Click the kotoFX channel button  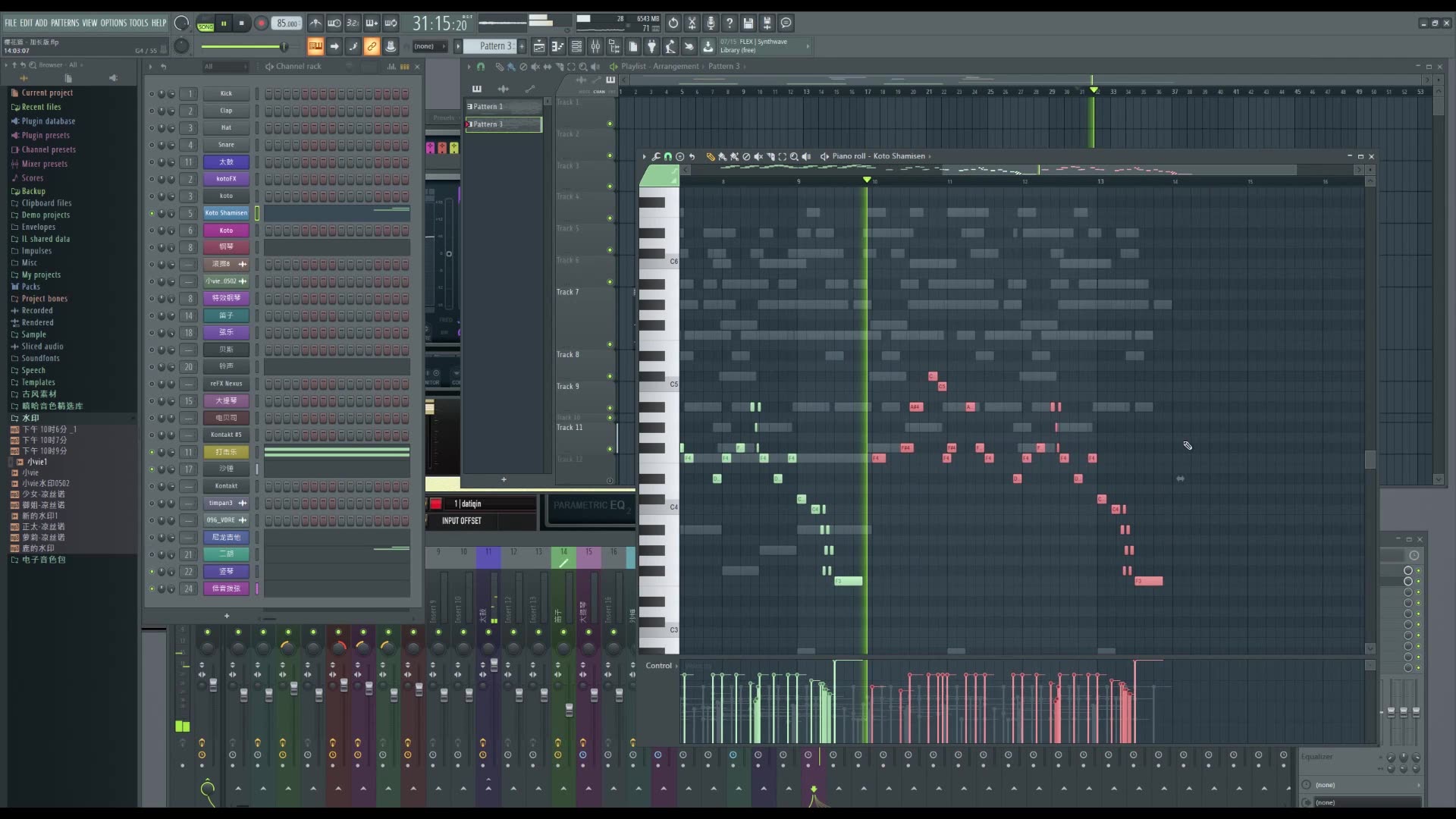click(226, 179)
